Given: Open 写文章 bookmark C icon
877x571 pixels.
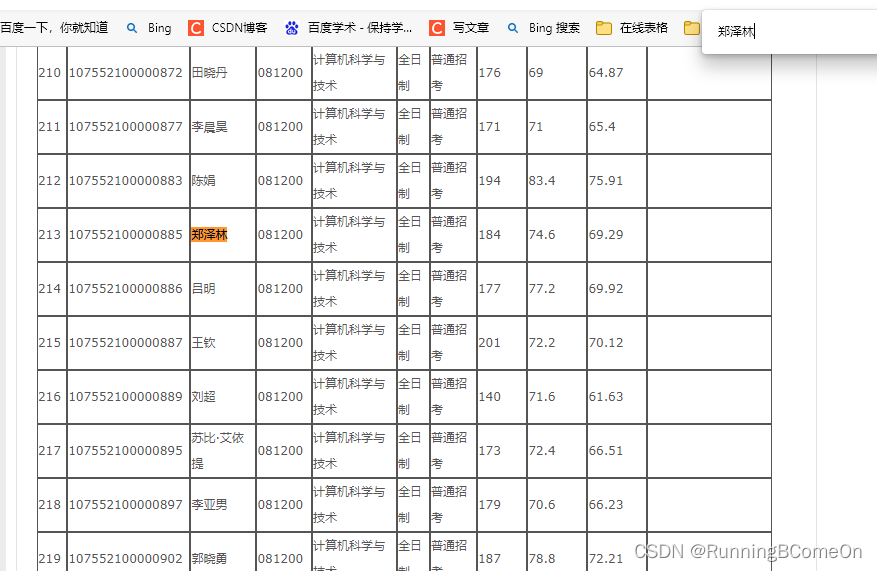Looking at the screenshot, I should 437,28.
